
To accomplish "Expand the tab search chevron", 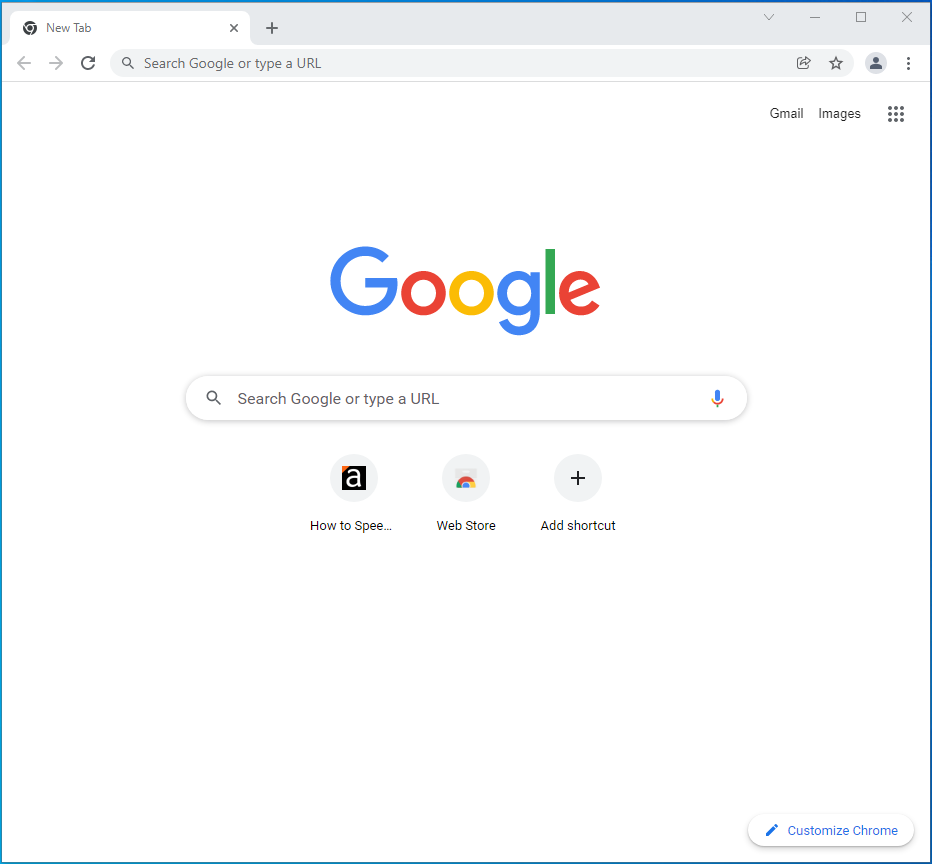I will click(768, 17).
